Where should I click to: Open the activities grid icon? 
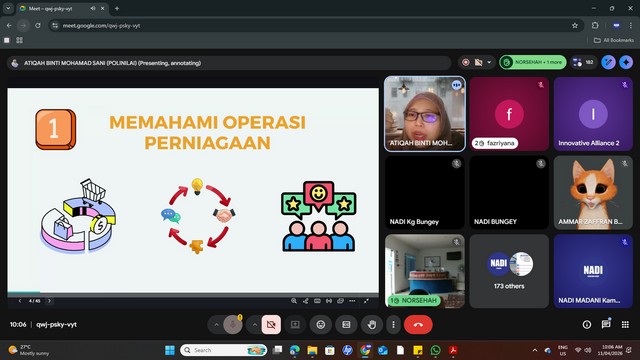click(x=625, y=324)
